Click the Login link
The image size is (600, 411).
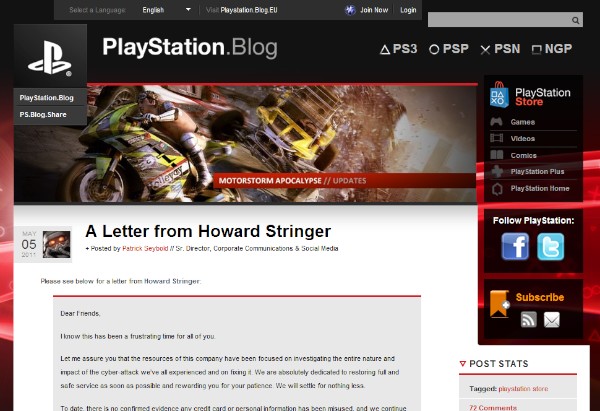coord(408,10)
